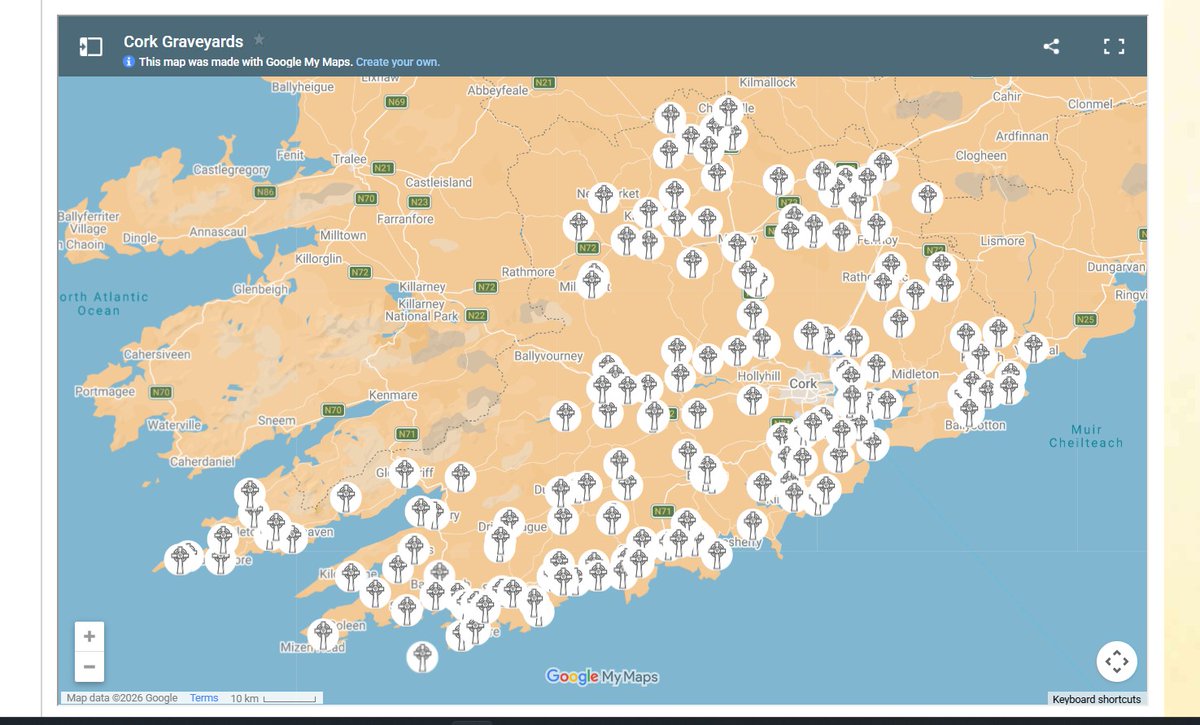This screenshot has height=725, width=1200.
Task: Click the Tralee town label
Action: pyautogui.click(x=350, y=159)
